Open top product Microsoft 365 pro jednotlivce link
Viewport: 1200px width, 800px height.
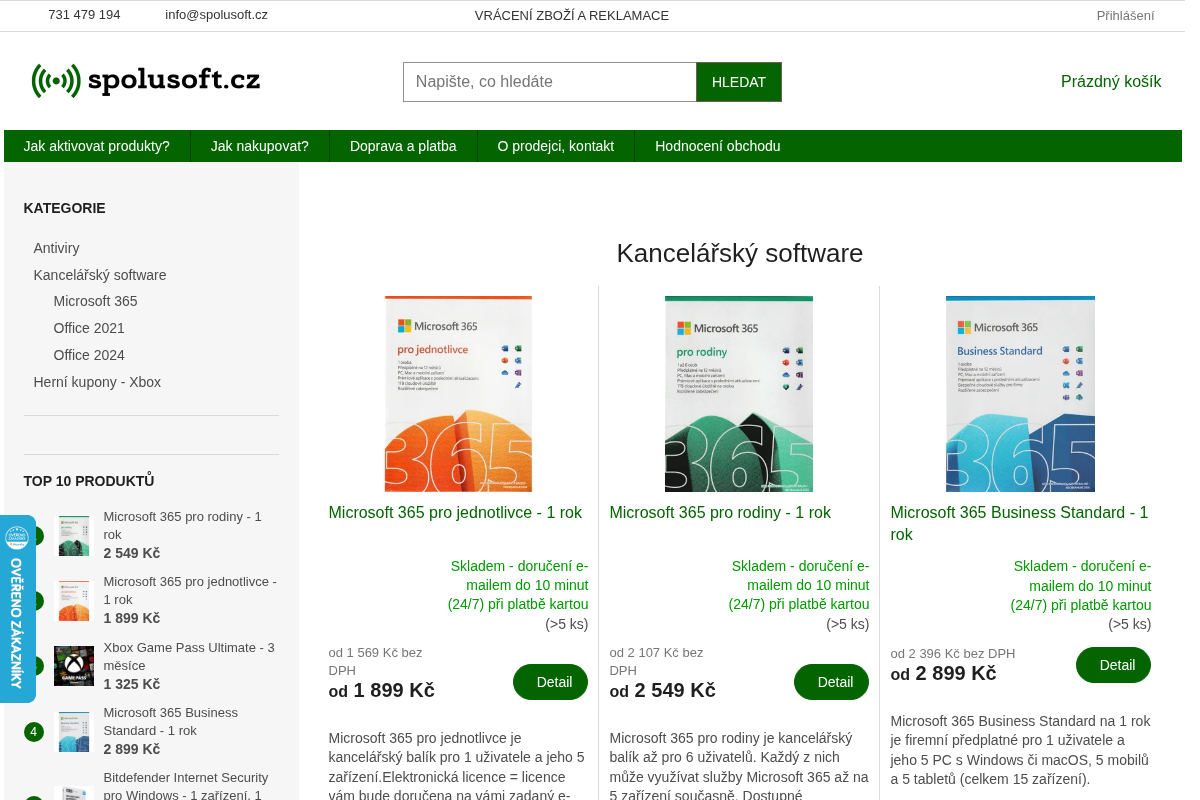tap(190, 590)
